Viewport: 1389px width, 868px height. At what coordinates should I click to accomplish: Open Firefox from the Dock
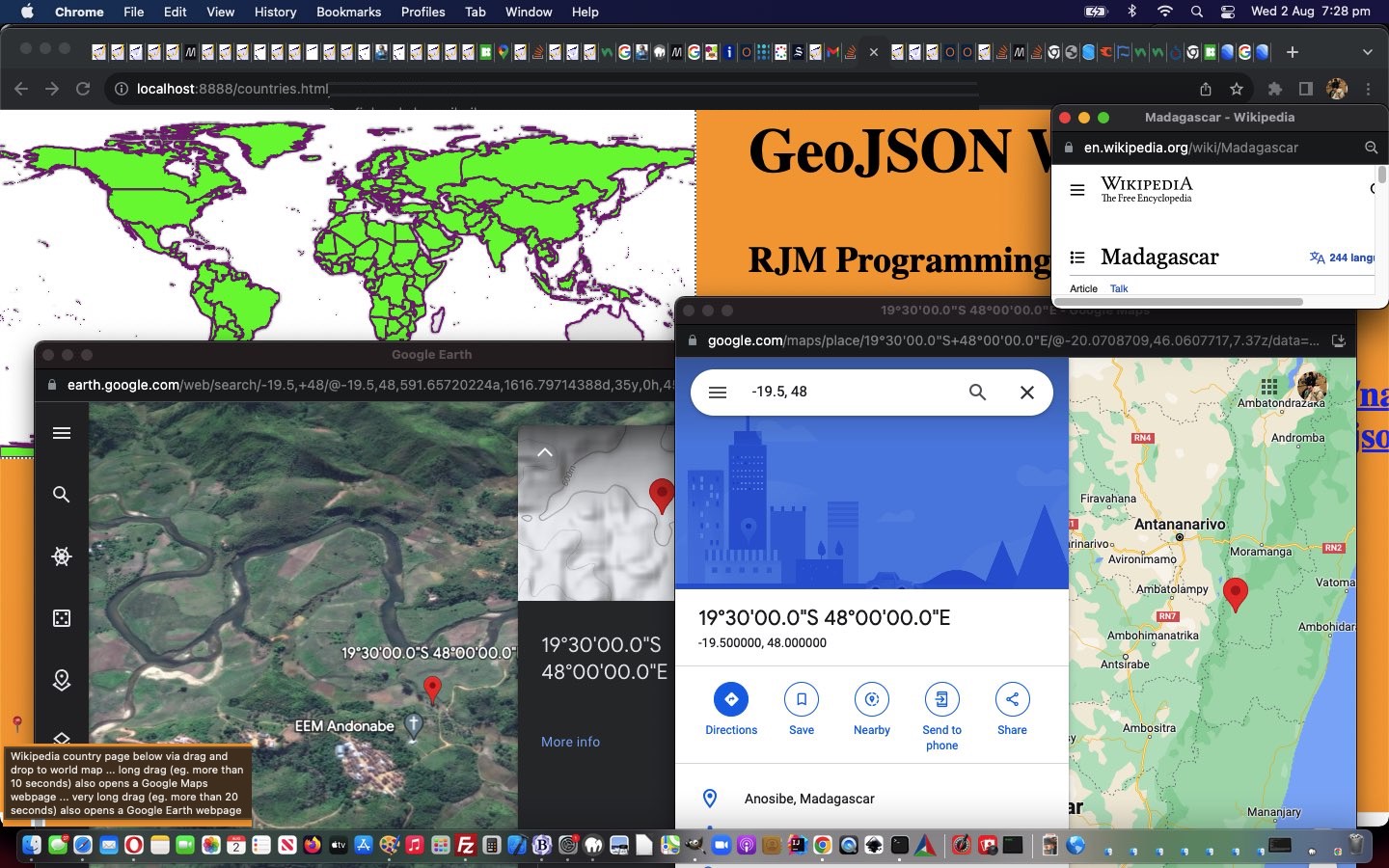tap(313, 846)
